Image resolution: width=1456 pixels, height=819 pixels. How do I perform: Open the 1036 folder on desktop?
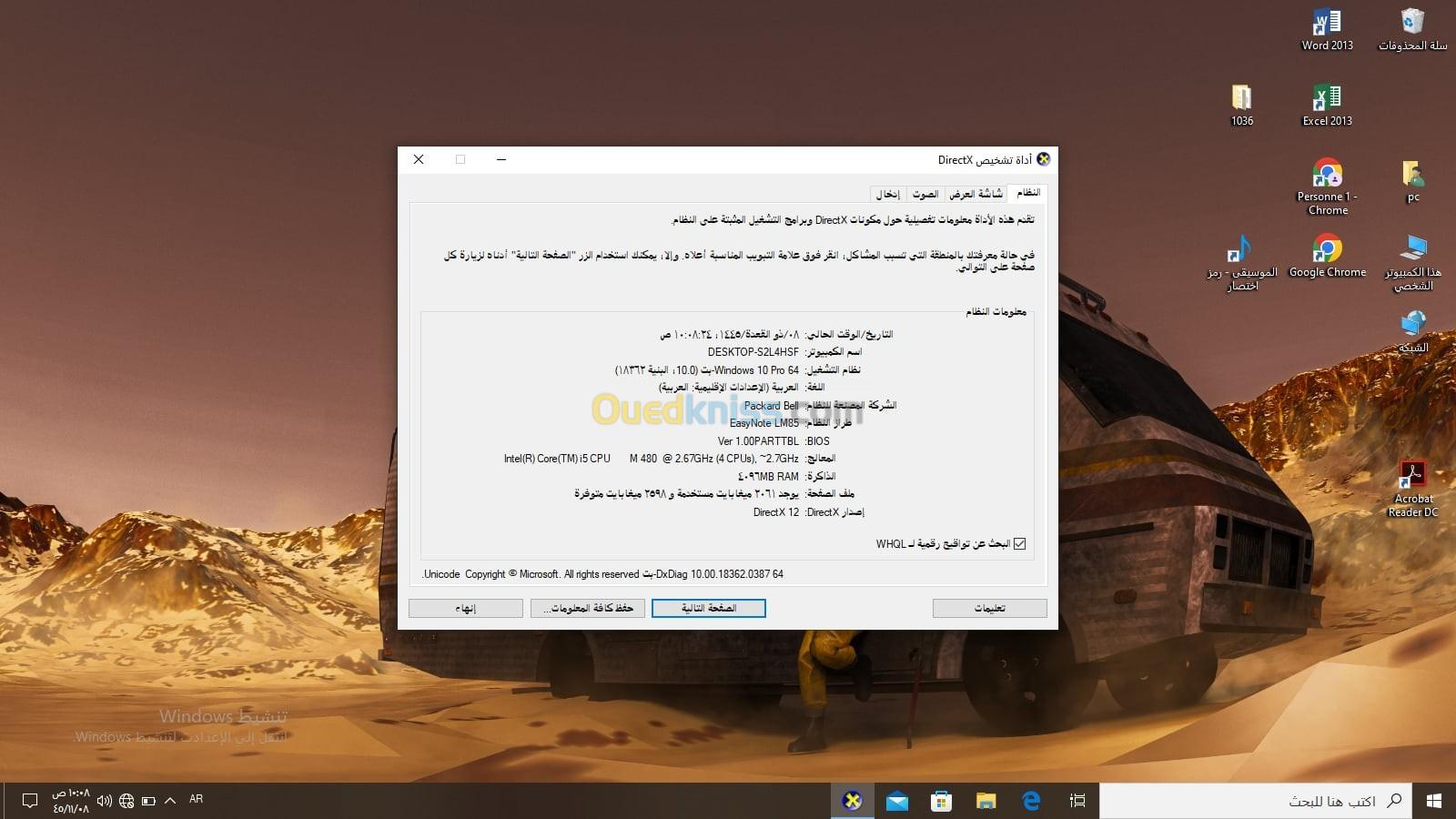1241,105
